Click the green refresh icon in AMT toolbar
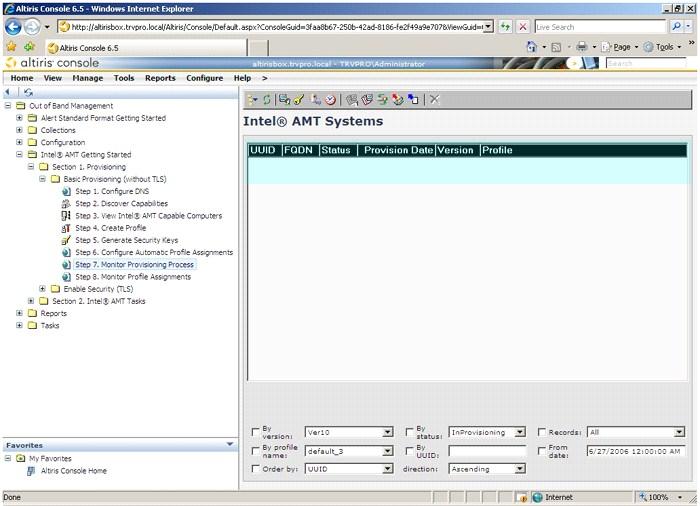700x506 pixels. tap(267, 100)
